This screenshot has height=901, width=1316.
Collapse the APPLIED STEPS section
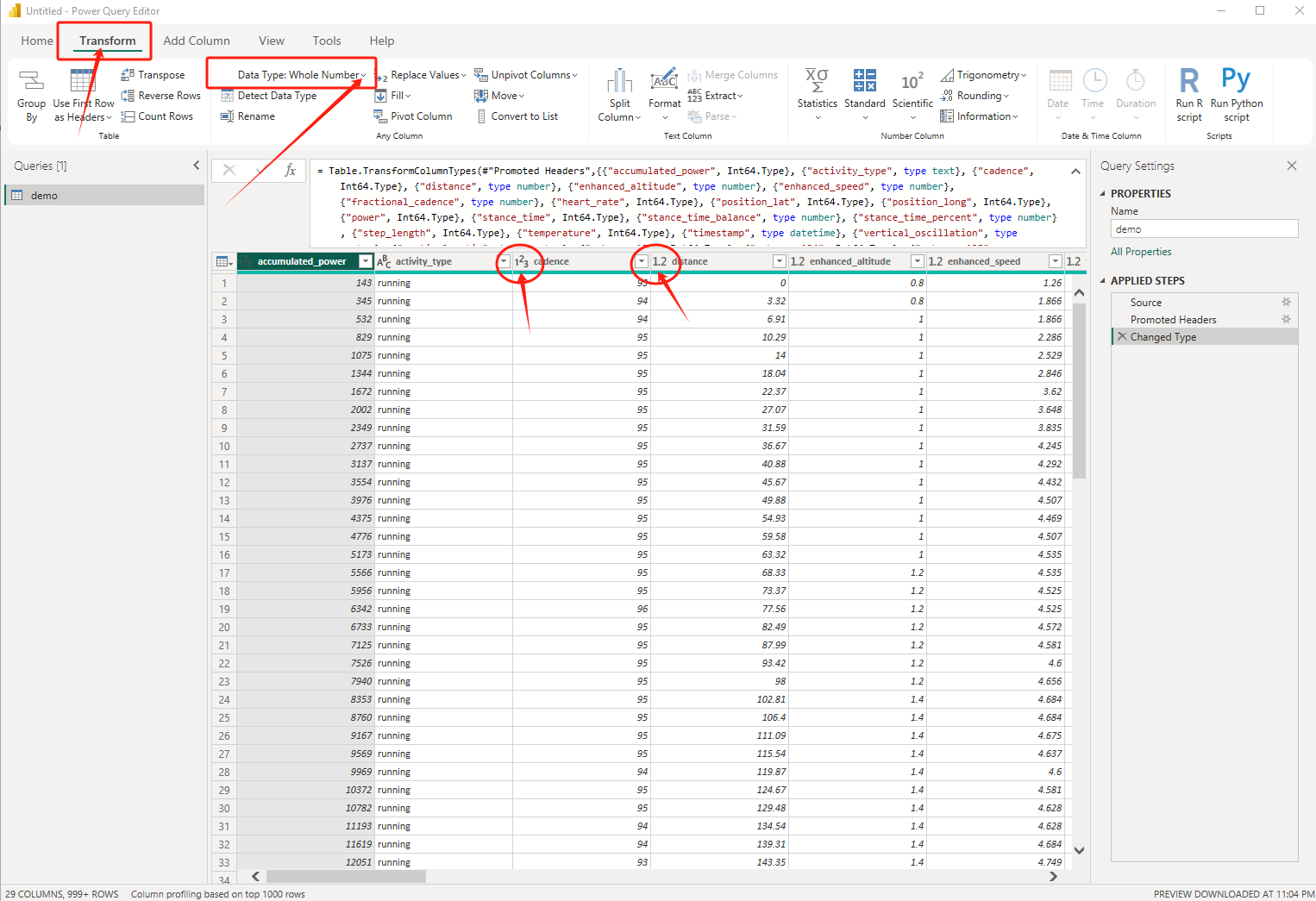[x=1102, y=281]
